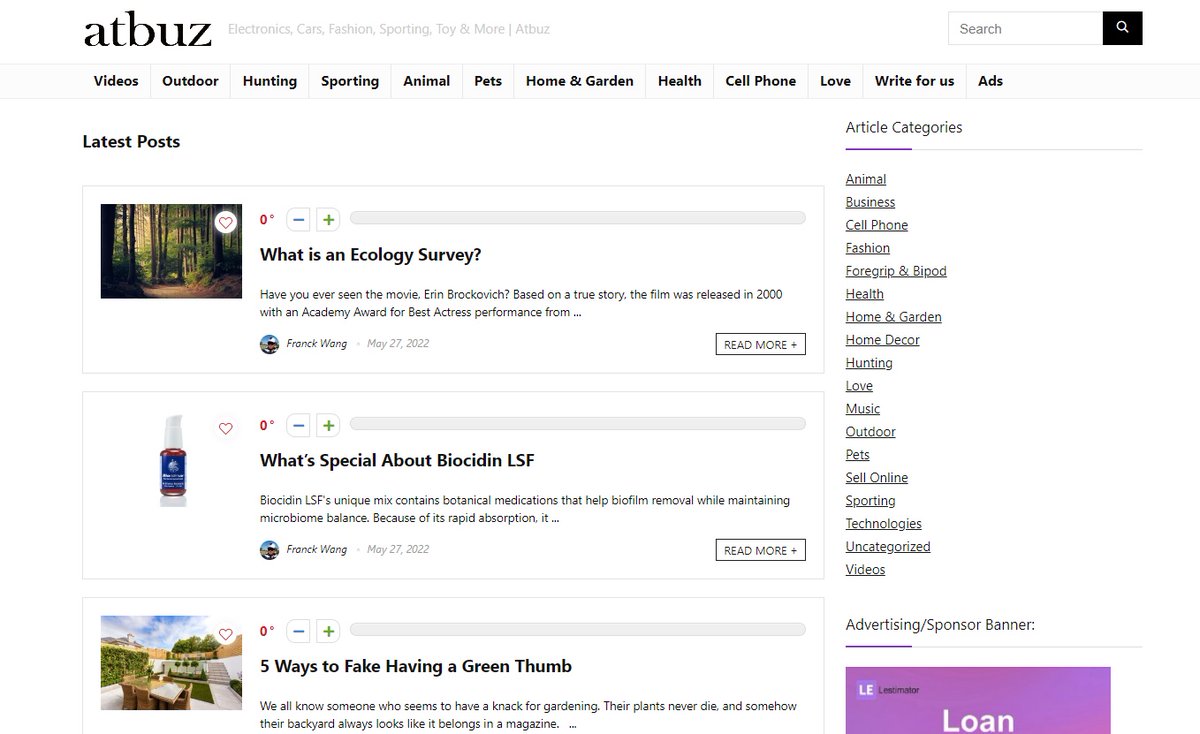
Task: Focus the Search input field
Action: tap(1025, 28)
